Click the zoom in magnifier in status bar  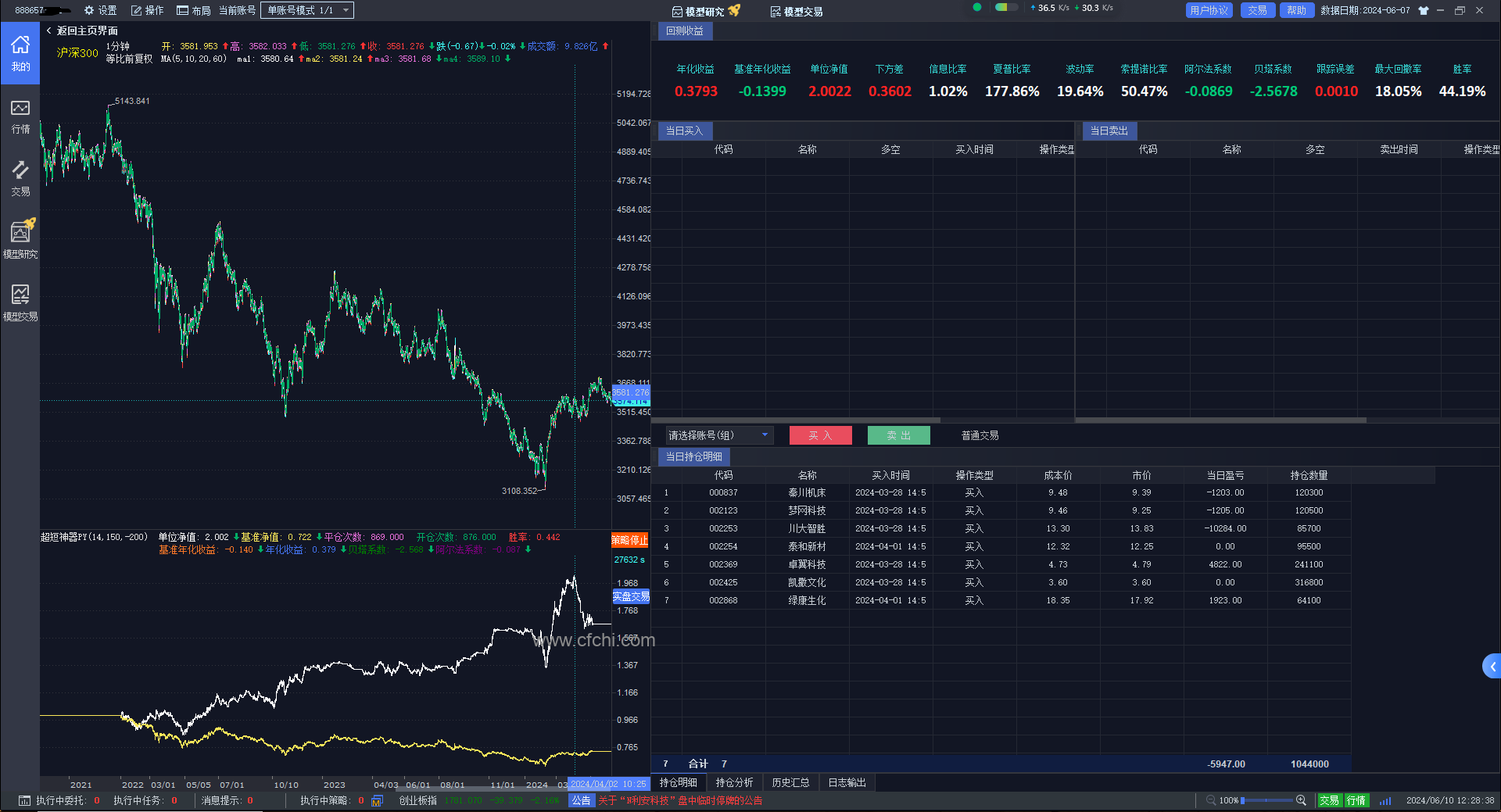point(1302,800)
